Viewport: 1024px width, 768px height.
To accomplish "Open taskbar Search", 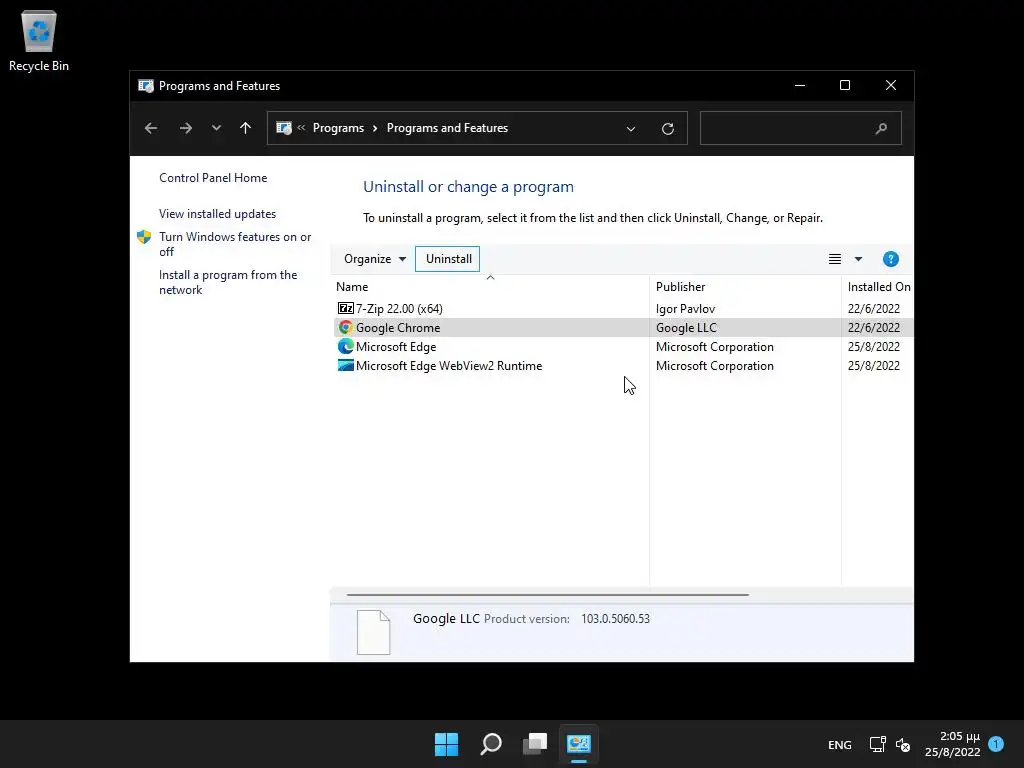I will tap(491, 744).
